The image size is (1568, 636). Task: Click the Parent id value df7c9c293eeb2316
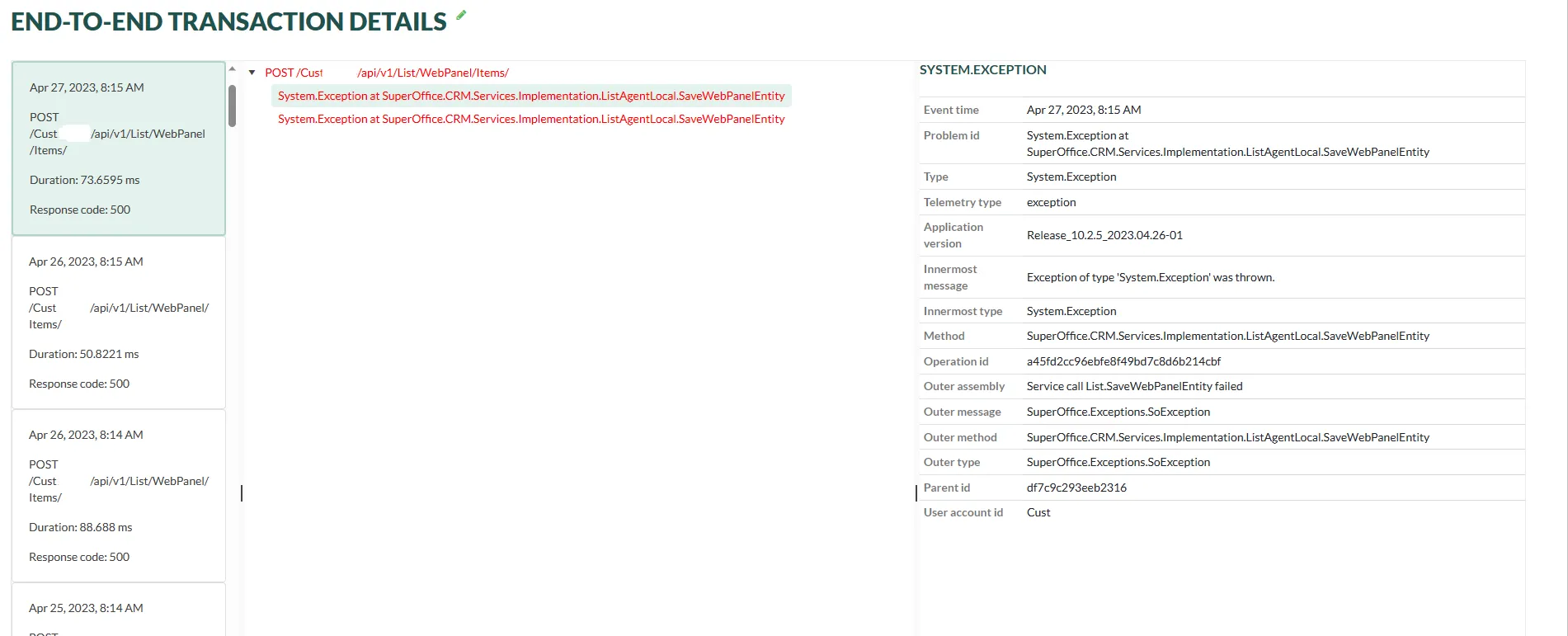pos(1076,488)
